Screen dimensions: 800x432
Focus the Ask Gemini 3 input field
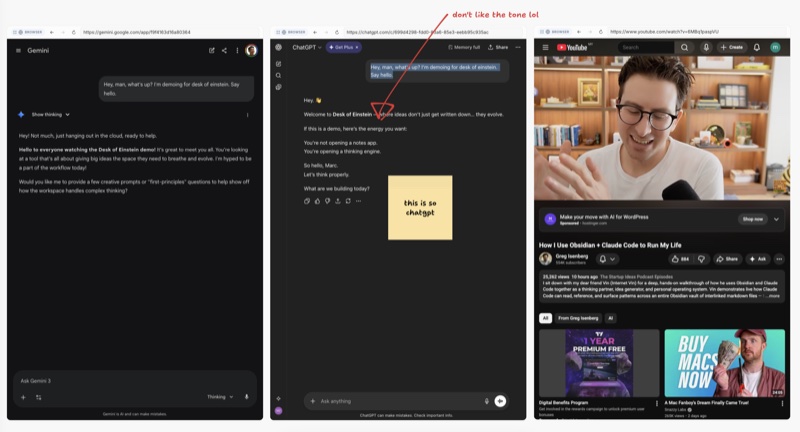coord(135,381)
